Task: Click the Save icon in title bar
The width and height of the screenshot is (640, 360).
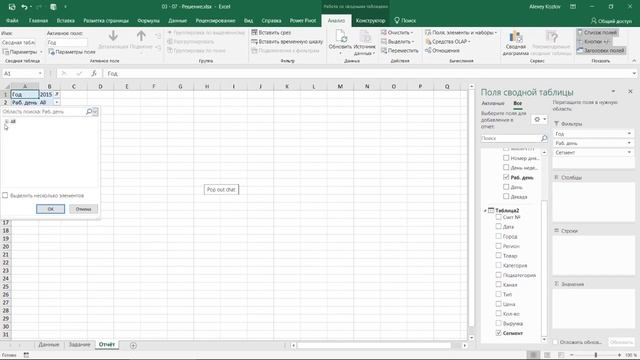Action: click(12, 7)
